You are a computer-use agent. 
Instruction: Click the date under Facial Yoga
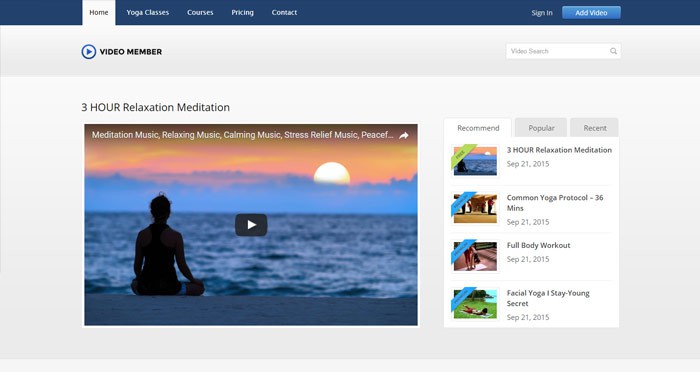pyautogui.click(x=528, y=318)
